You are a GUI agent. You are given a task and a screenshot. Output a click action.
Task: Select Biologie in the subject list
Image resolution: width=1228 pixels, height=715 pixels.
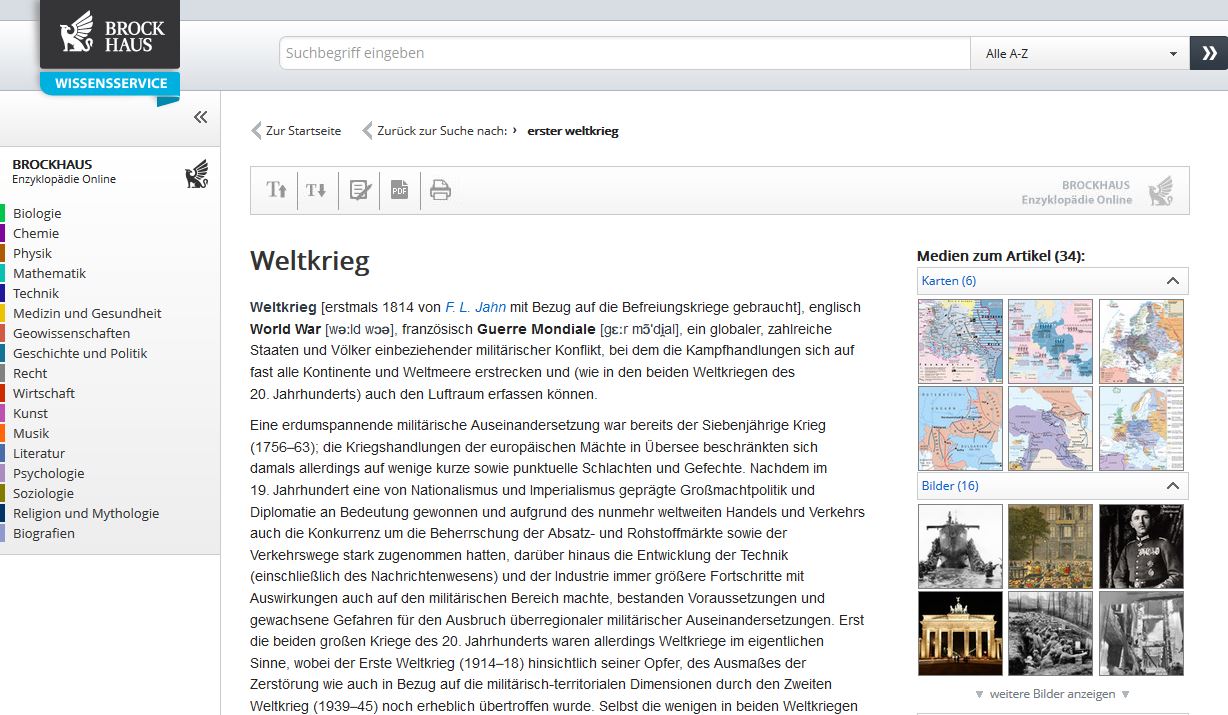pyautogui.click(x=37, y=213)
